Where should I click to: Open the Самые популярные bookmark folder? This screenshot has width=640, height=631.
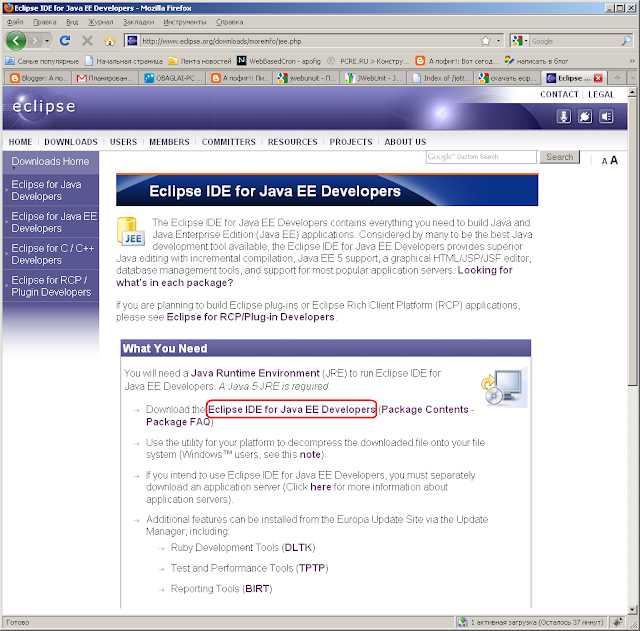tap(42, 61)
